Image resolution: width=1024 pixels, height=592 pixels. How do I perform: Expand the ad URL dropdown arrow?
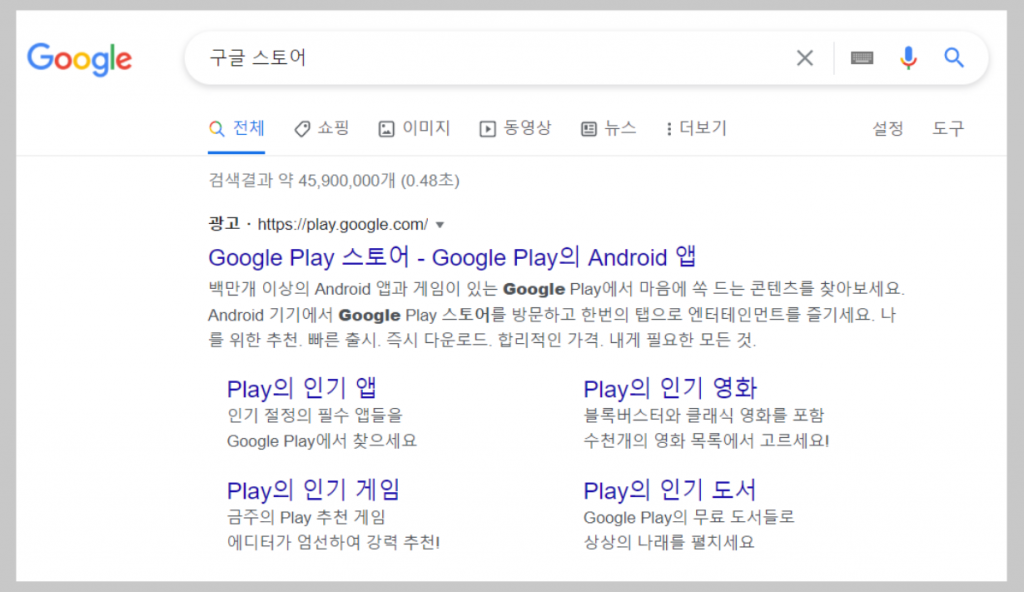click(x=440, y=225)
